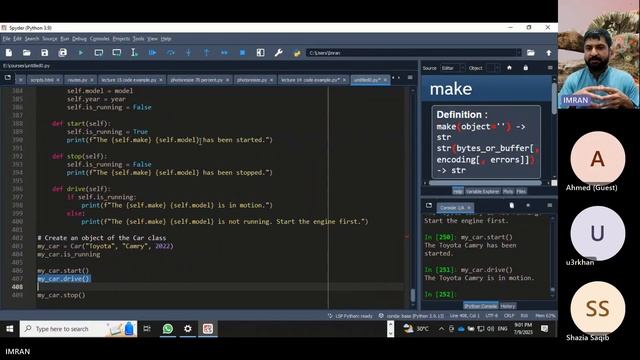
Task: Switch to Files pane tab
Action: [x=521, y=191]
